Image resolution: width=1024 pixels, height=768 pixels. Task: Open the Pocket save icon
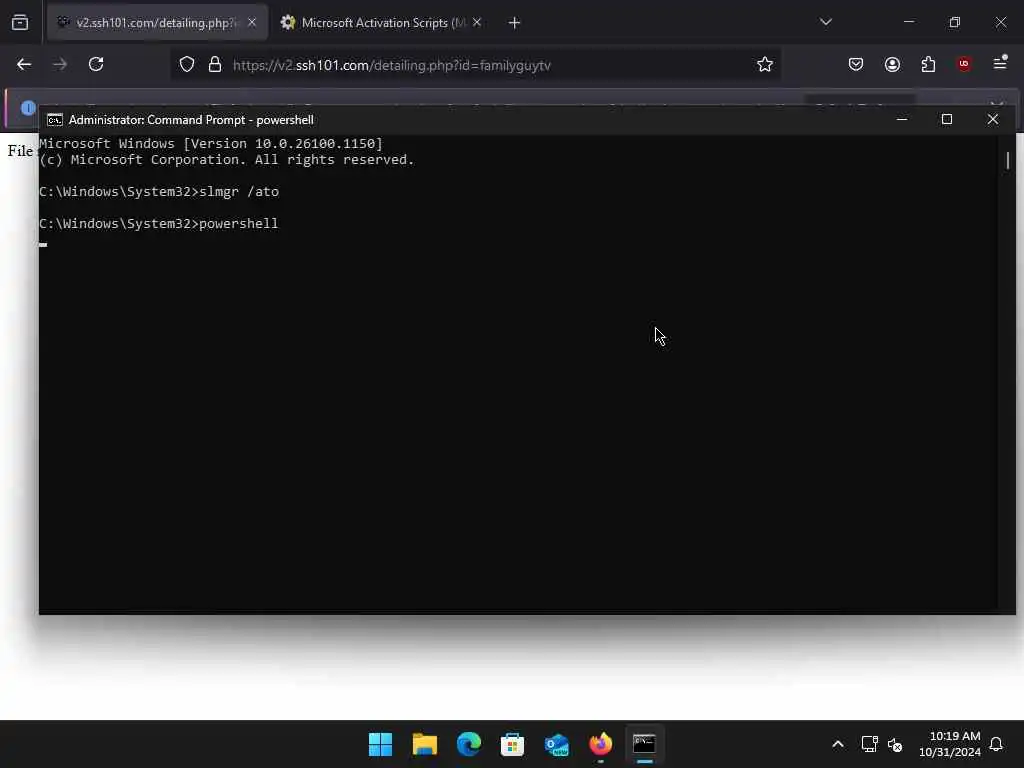856,64
